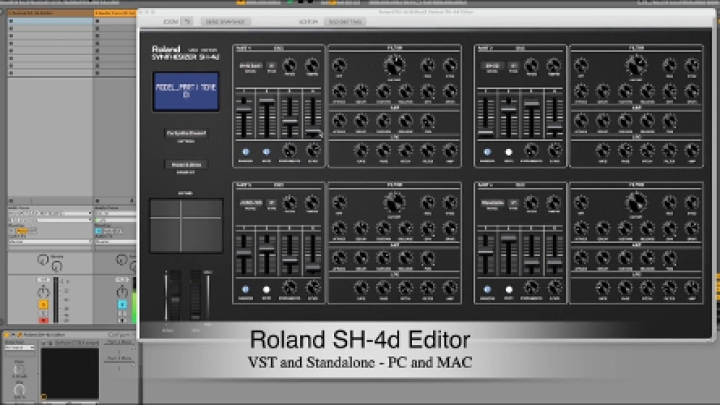This screenshot has width=720, height=405.
Task: Toggle the white LED switch in Part 2
Action: point(508,152)
